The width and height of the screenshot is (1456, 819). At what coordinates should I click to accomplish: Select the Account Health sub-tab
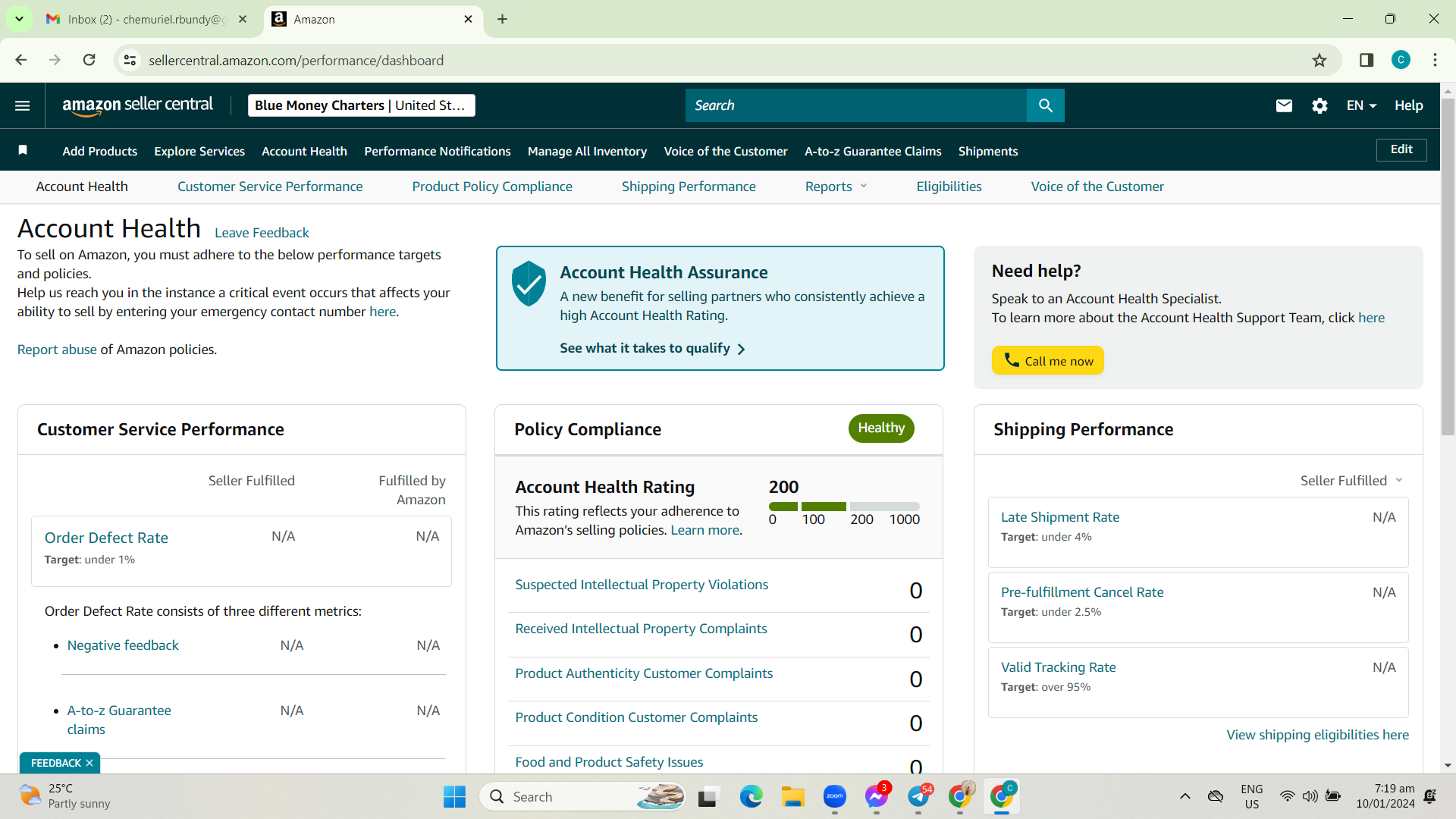82,187
